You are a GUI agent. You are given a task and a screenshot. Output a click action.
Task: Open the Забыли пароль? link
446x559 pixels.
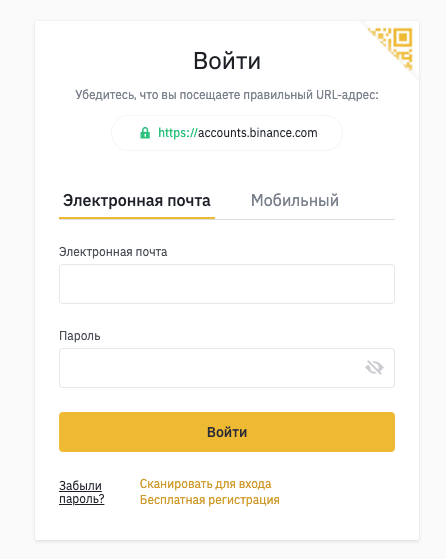pyautogui.click(x=82, y=492)
